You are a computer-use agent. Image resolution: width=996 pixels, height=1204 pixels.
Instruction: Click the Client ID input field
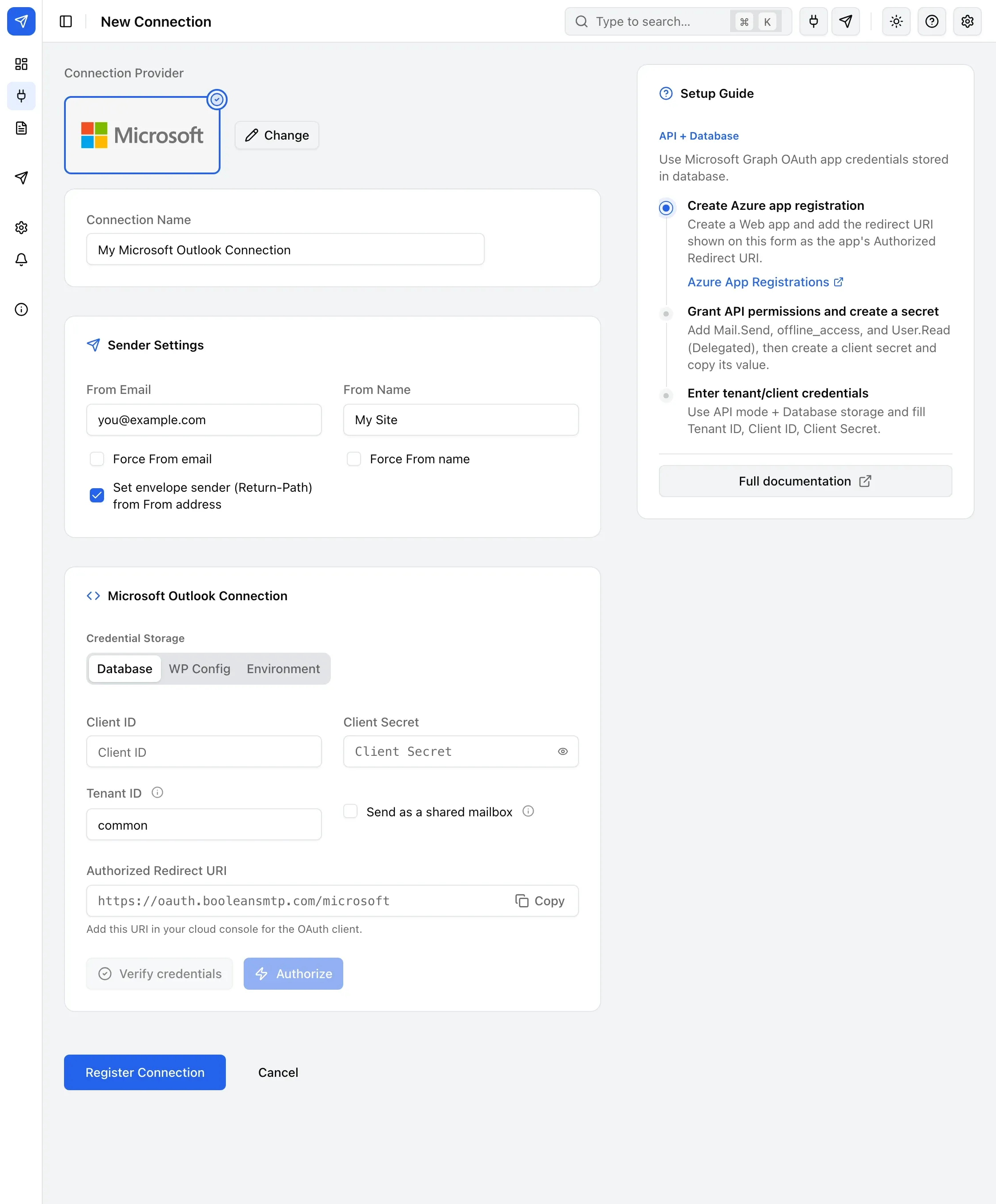[x=204, y=752]
